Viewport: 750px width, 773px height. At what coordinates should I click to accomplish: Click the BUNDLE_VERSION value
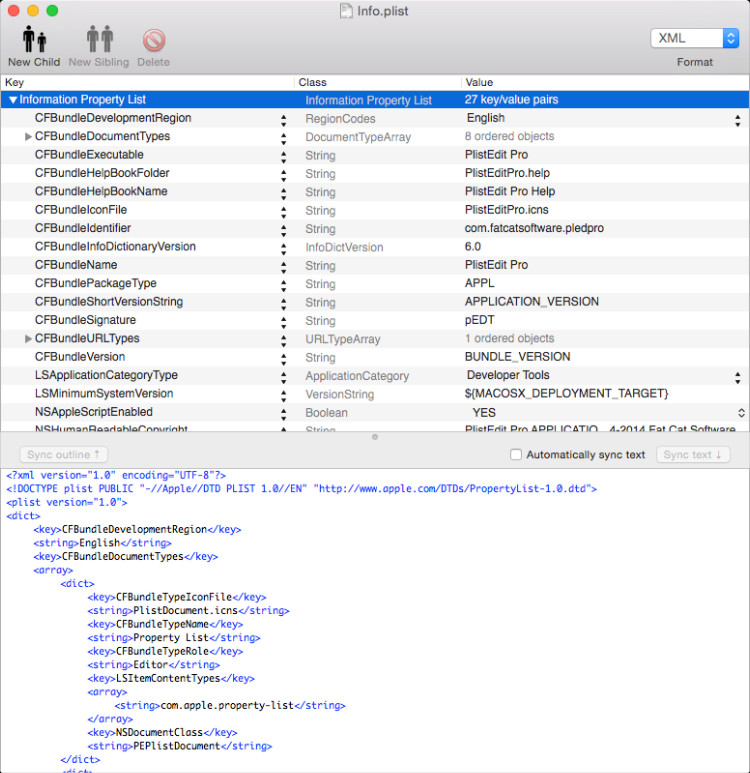pyautogui.click(x=517, y=357)
